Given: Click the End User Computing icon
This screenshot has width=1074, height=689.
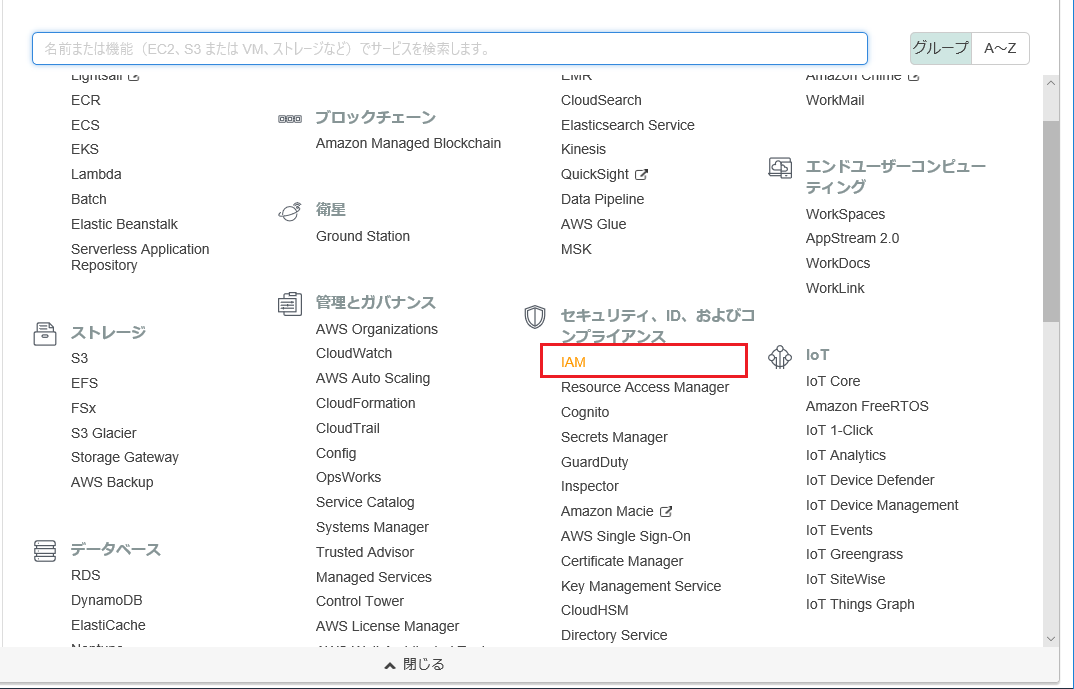Looking at the screenshot, I should [780, 168].
